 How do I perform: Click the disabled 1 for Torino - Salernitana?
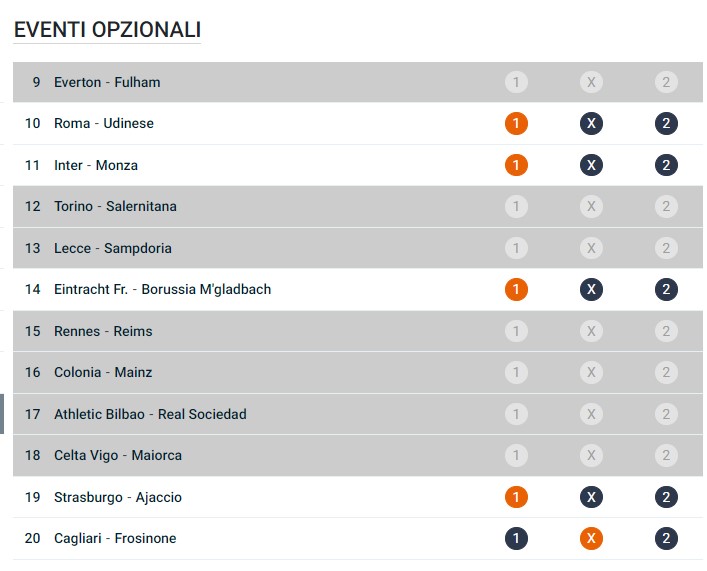coord(516,207)
